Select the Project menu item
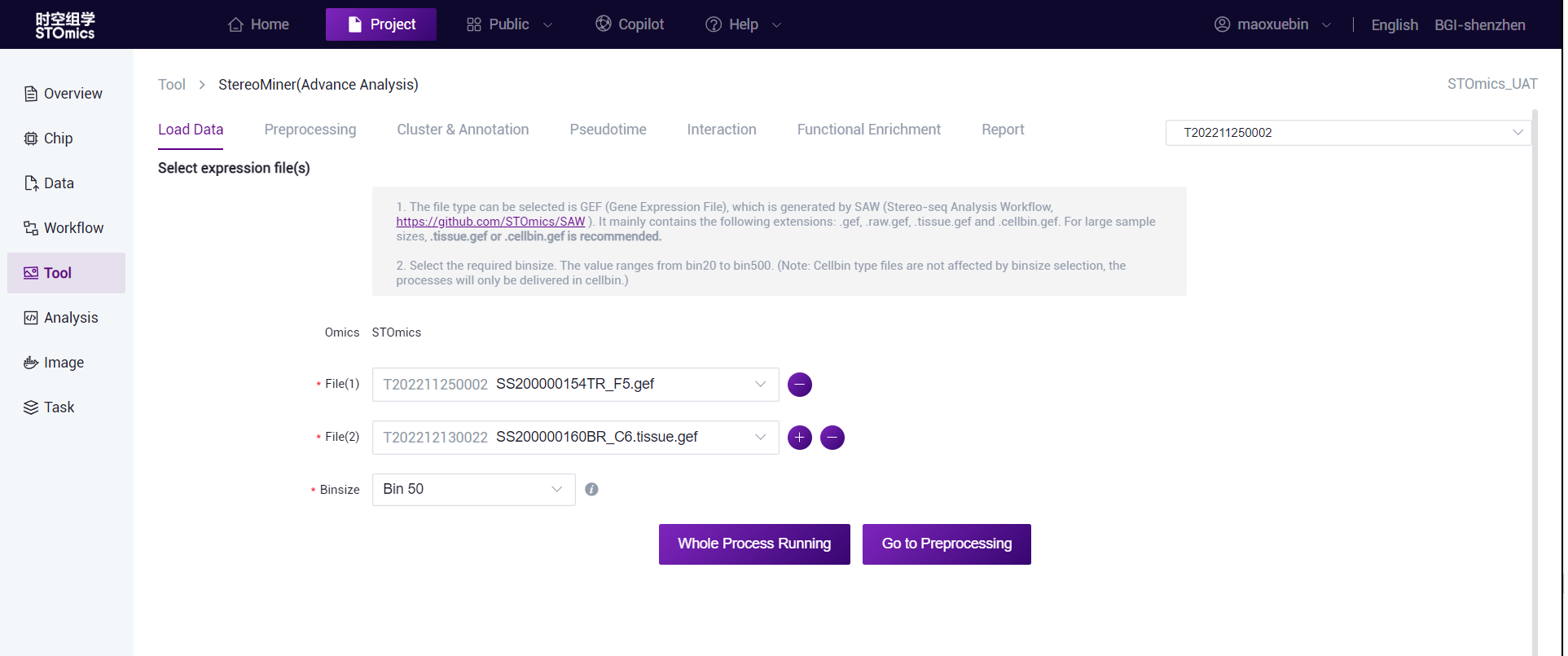1568x656 pixels. coord(381,24)
